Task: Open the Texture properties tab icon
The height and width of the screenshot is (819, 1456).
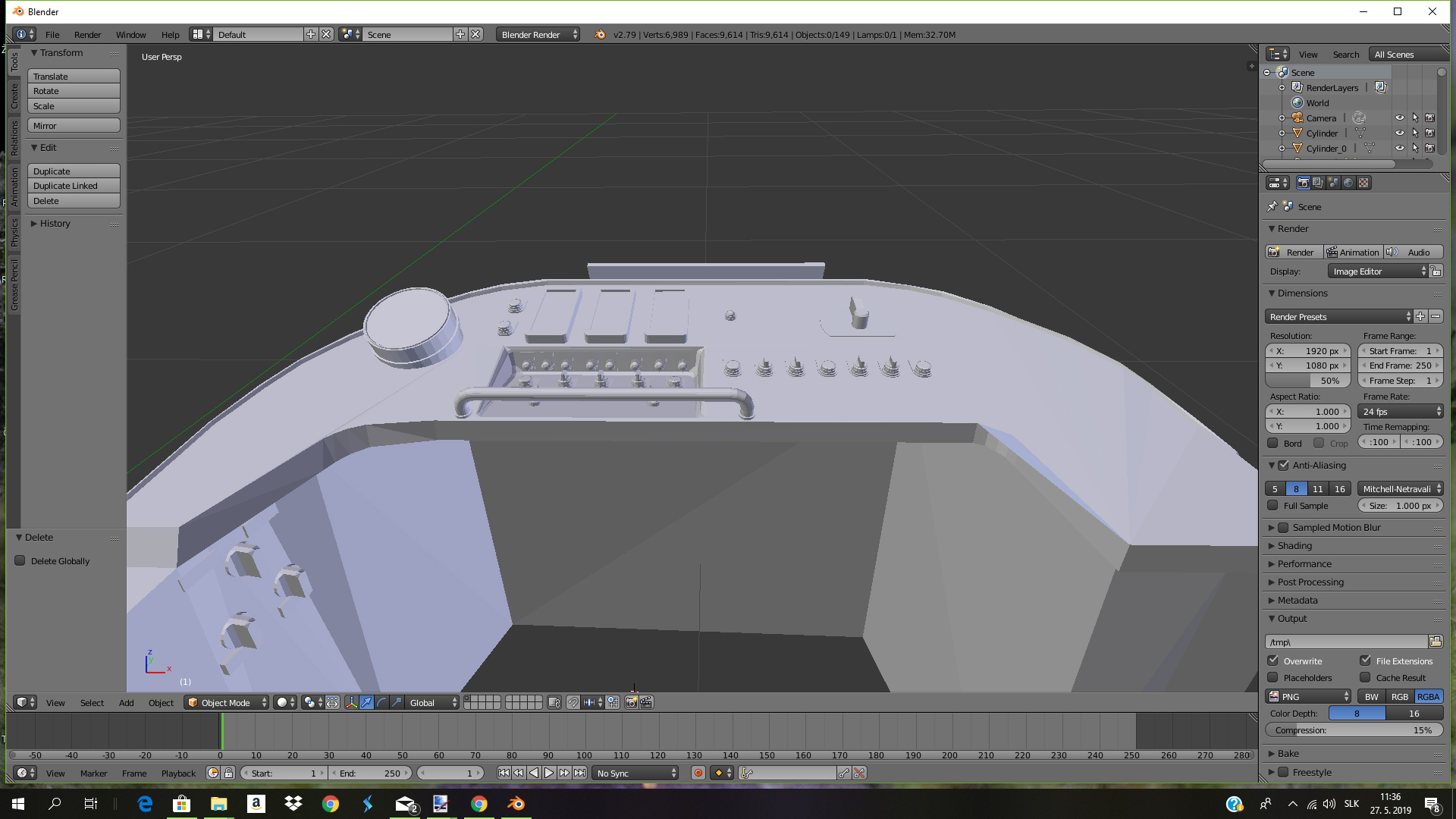Action: tap(1363, 183)
